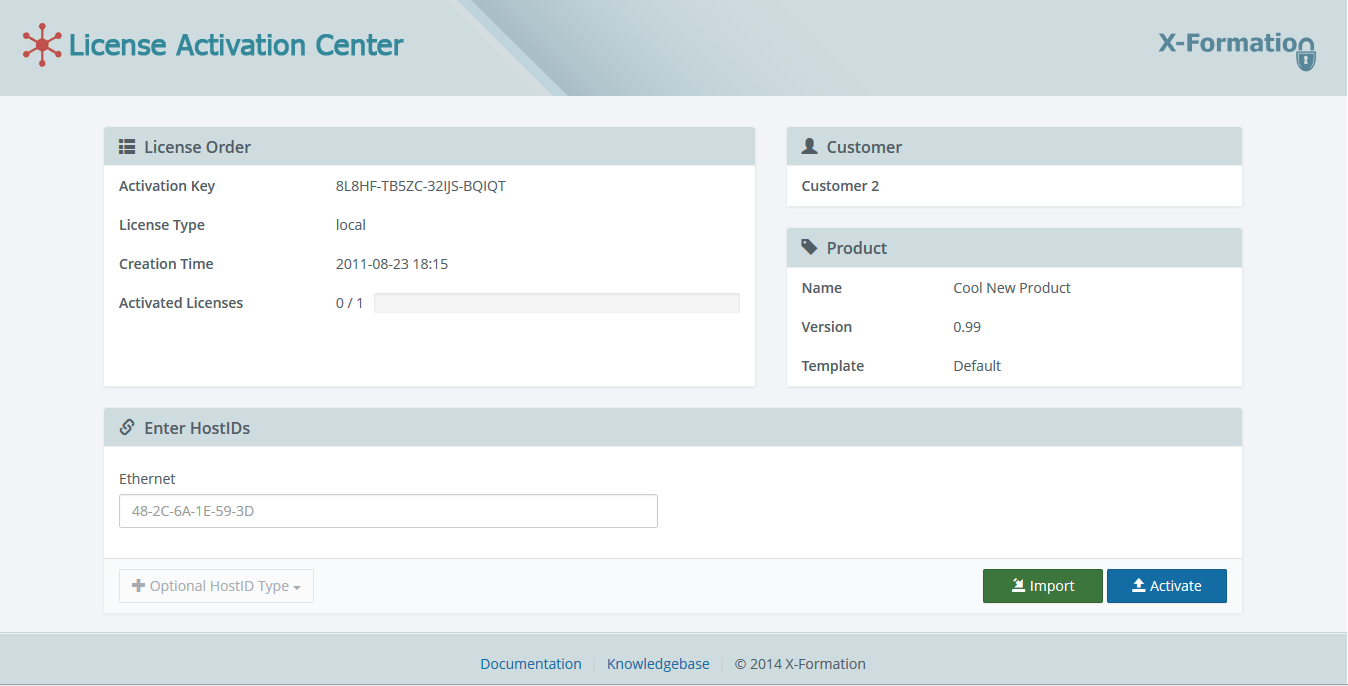Click the Enter HostIDs link icon
Image resolution: width=1348 pixels, height=686 pixels.
127,428
